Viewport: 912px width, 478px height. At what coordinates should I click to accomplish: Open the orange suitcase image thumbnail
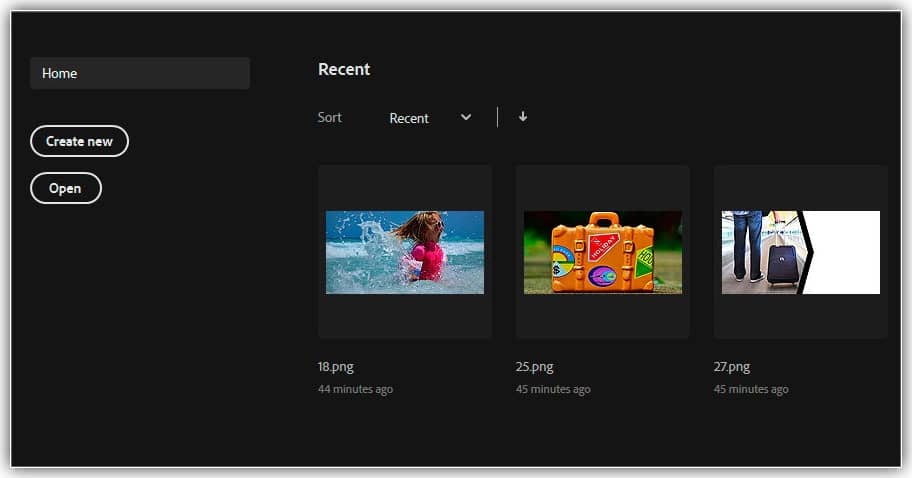[x=603, y=252]
